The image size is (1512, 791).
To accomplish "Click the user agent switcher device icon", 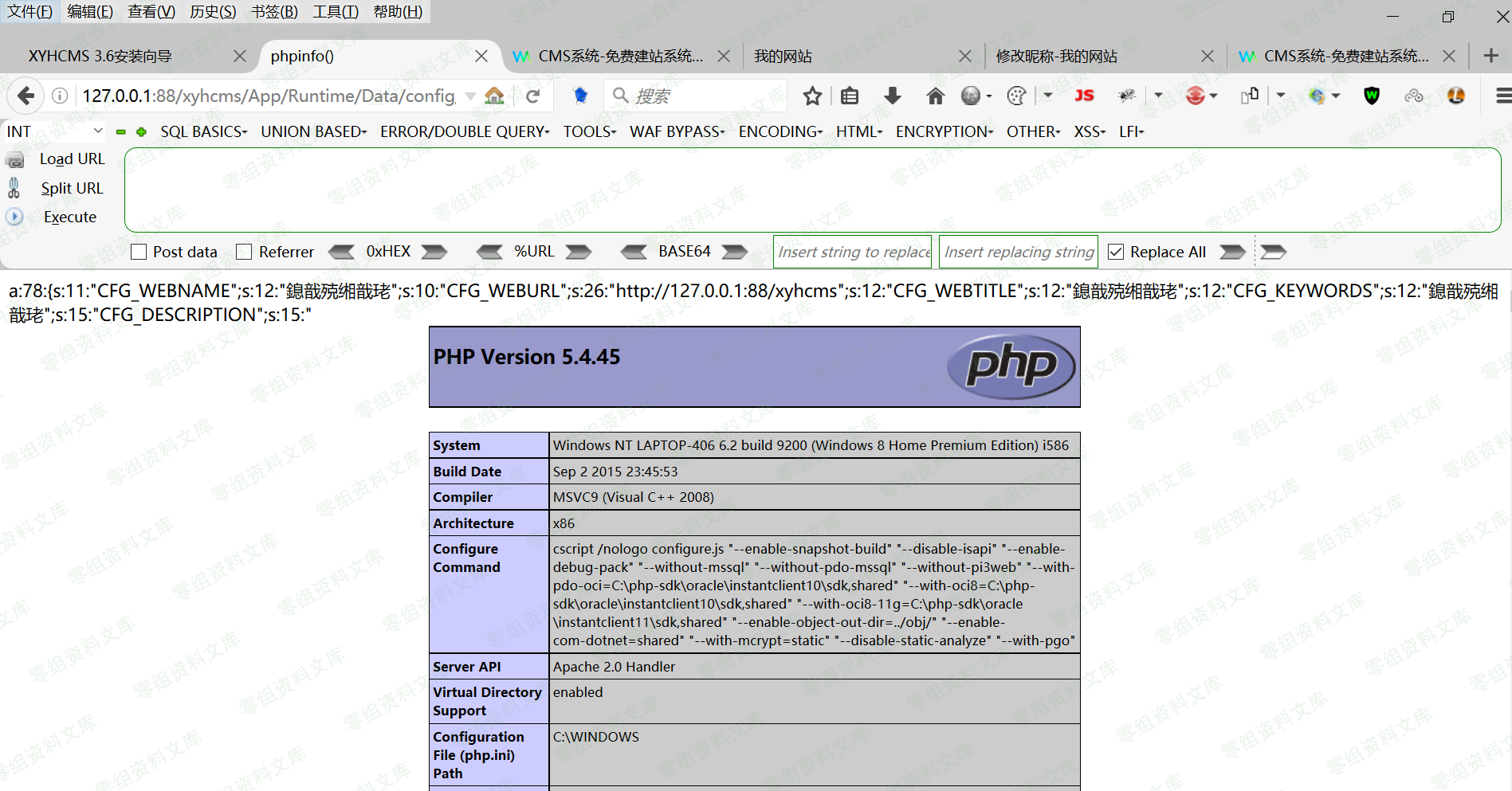I will click(x=1249, y=96).
